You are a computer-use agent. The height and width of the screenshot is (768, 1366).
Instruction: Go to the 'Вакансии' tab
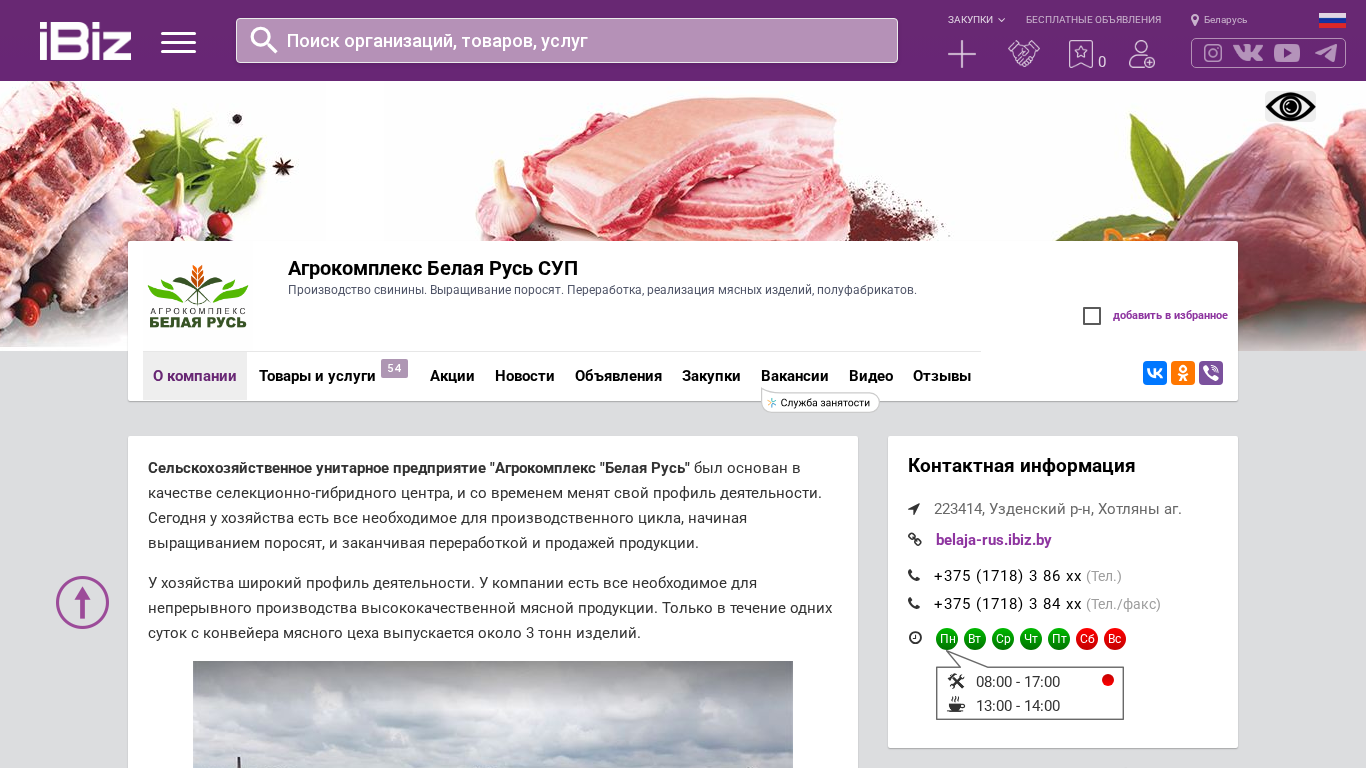795,376
